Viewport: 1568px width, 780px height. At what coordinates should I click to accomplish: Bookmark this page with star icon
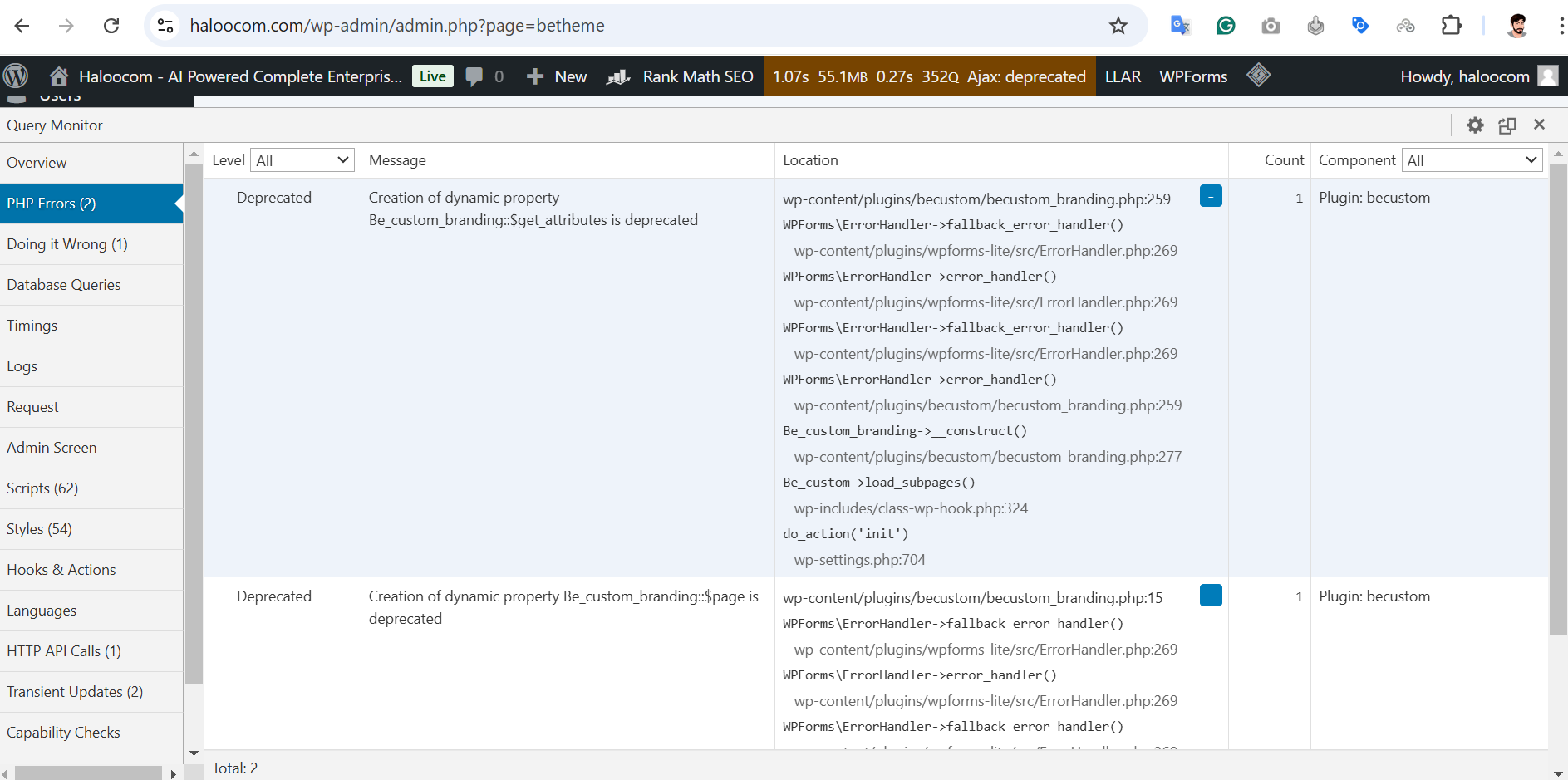[x=1118, y=26]
